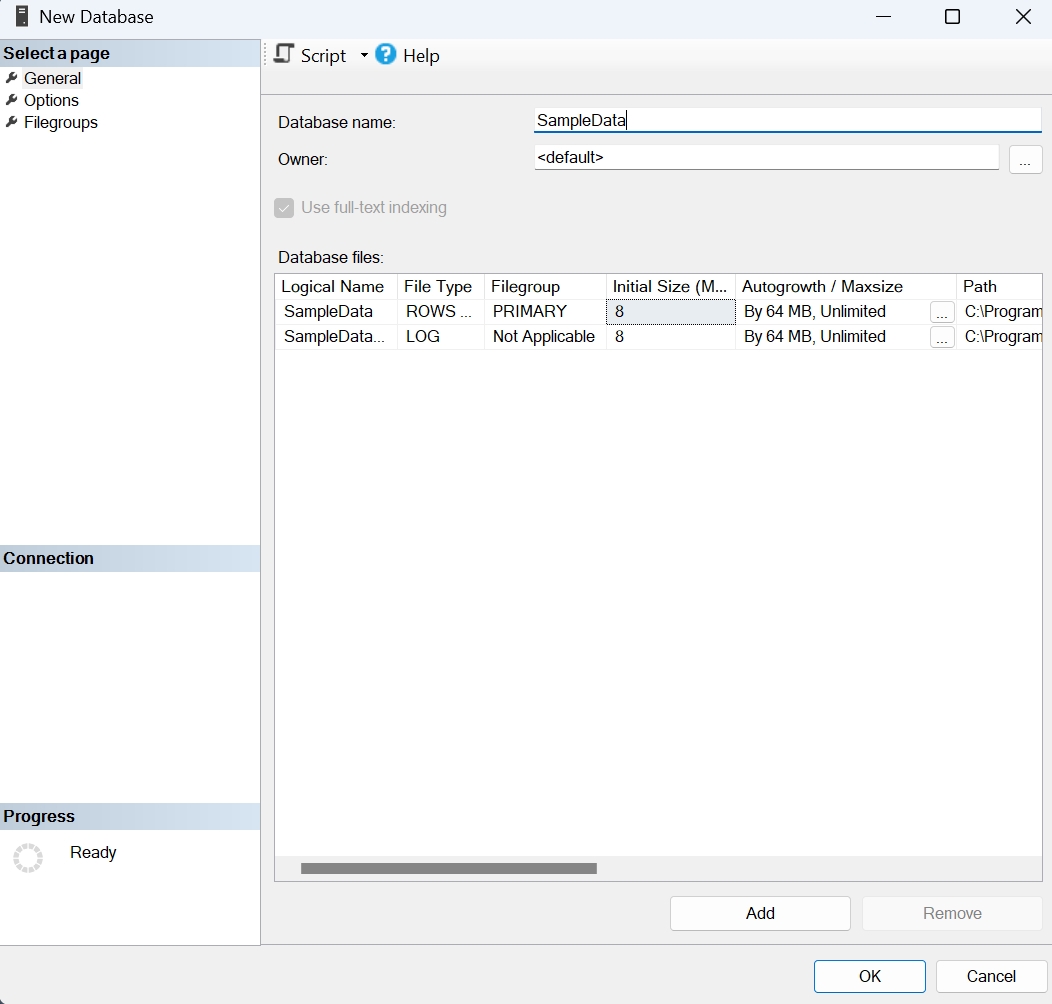Image resolution: width=1052 pixels, height=1004 pixels.
Task: Select the General page wrench icon
Action: click(x=12, y=78)
